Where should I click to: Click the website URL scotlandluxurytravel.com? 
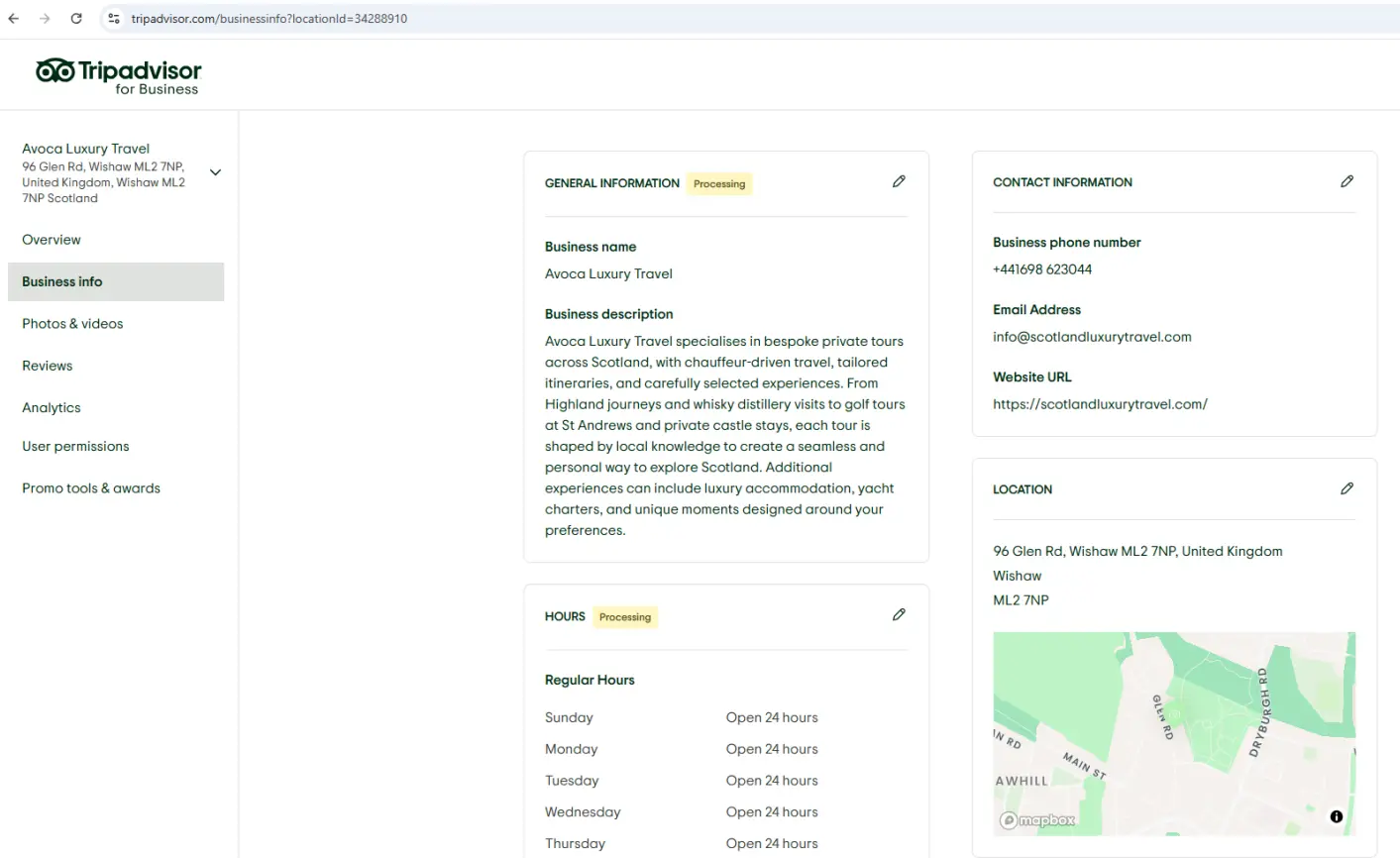pyautogui.click(x=1100, y=404)
